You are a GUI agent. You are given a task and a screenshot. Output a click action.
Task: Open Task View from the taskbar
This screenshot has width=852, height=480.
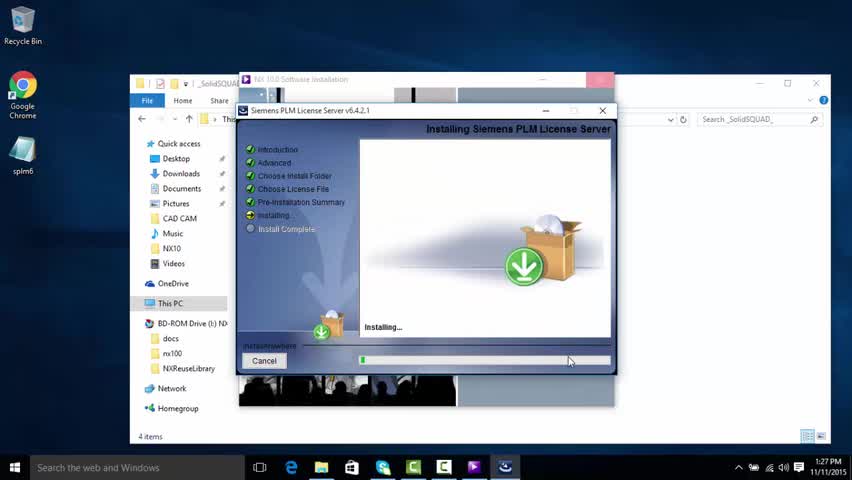click(x=260, y=467)
